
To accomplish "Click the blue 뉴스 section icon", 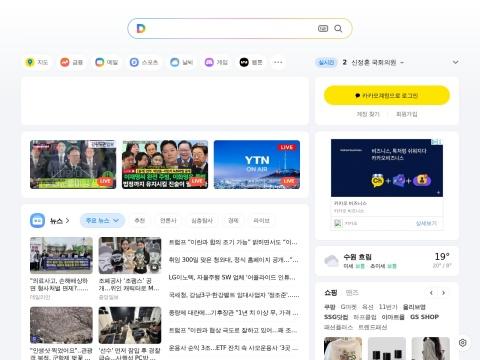I will pos(37,221).
